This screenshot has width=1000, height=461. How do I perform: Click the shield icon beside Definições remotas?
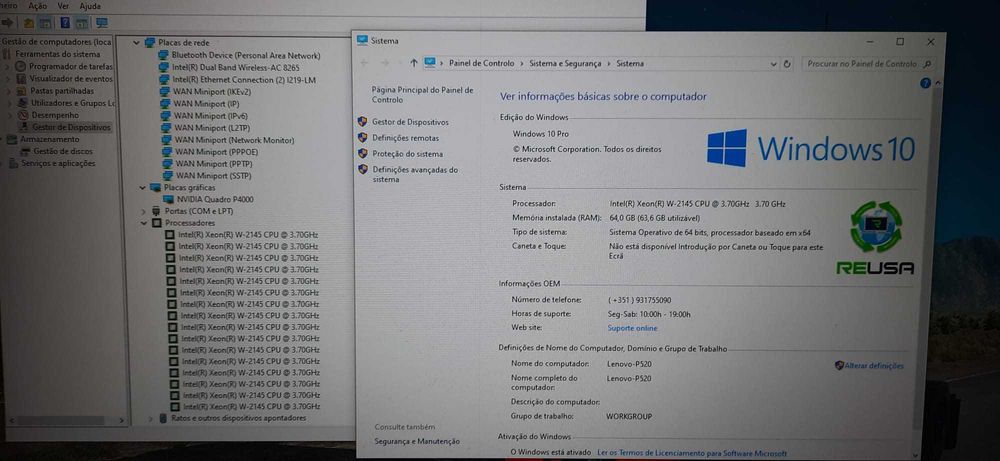pos(362,137)
